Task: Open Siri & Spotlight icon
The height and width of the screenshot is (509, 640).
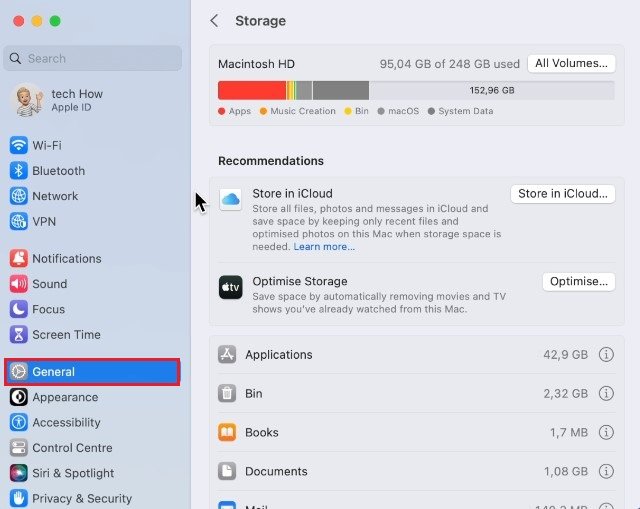Action: coord(18,473)
